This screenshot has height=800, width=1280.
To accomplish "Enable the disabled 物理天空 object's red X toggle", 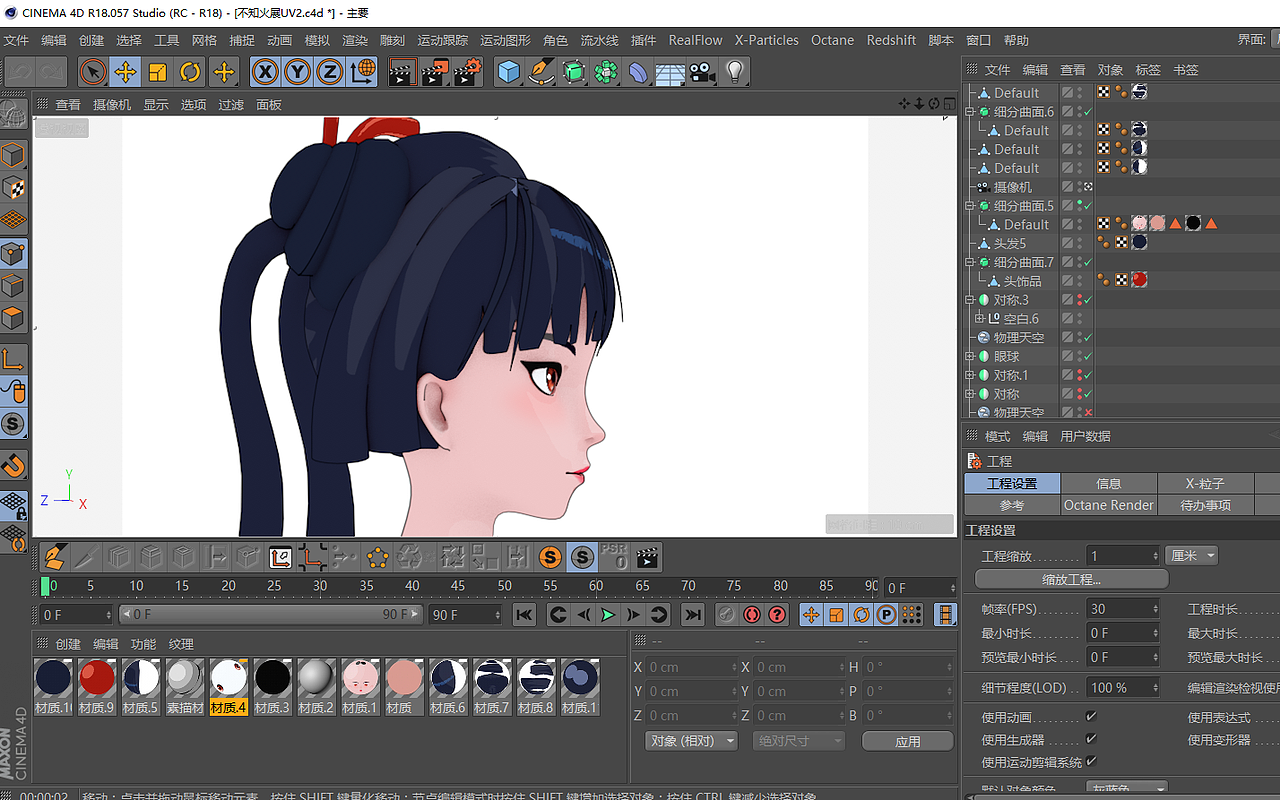I will pos(1088,412).
